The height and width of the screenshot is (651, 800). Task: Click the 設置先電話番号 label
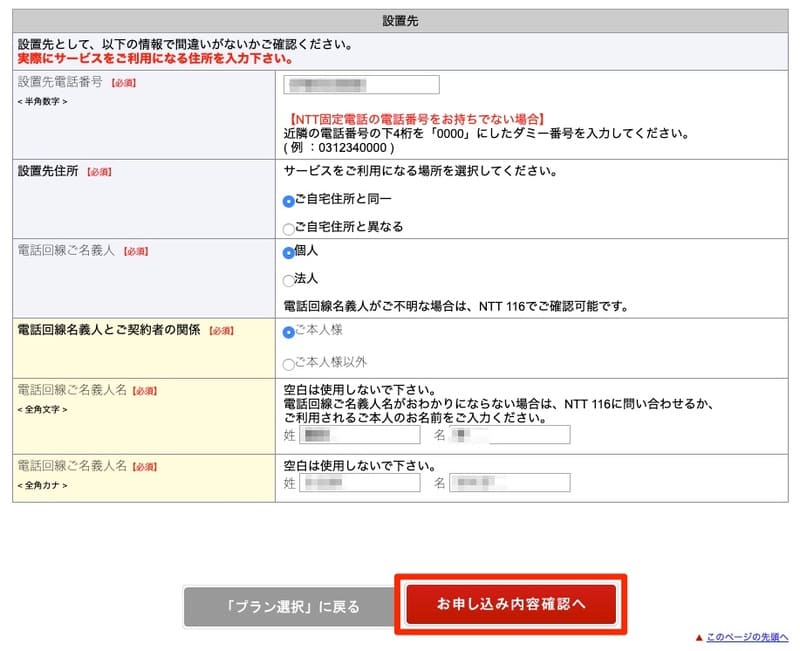pos(60,82)
